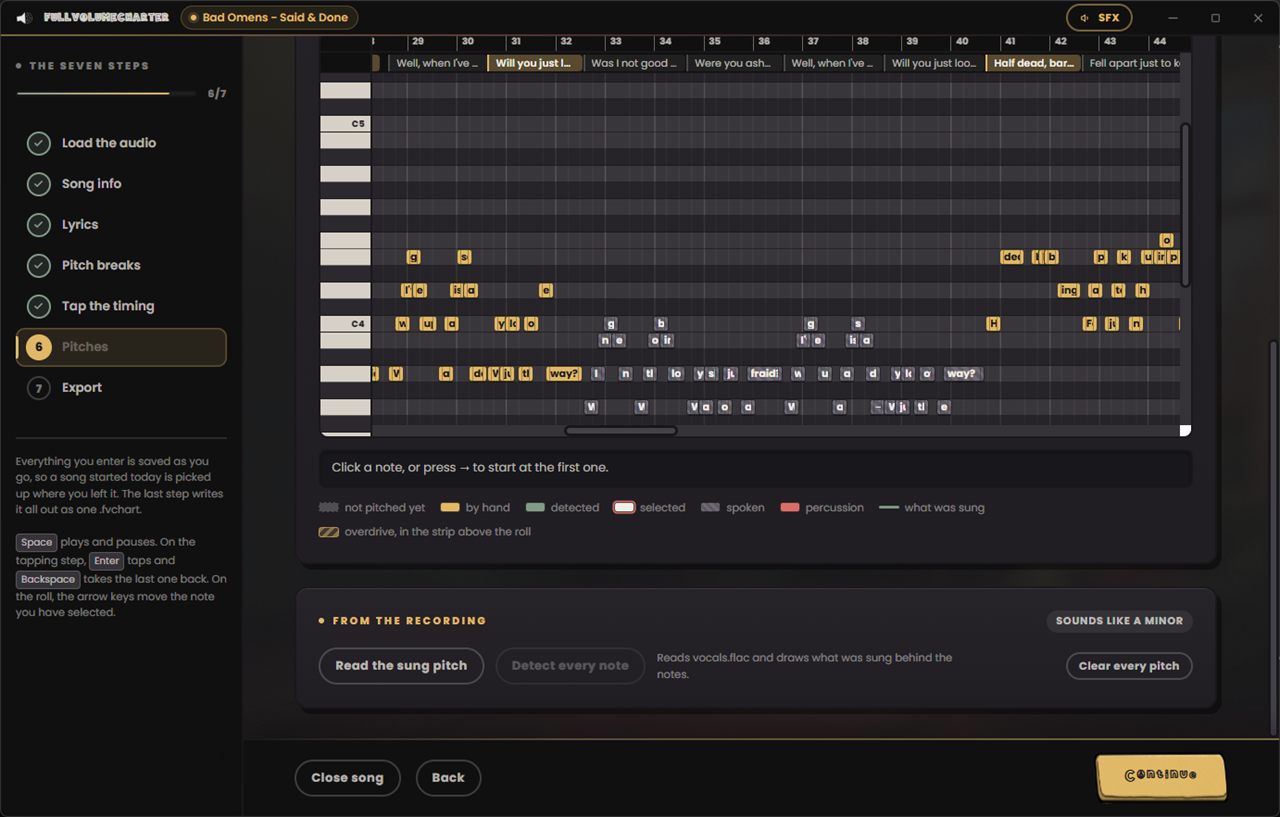Click the 'spoken' legend text
The image size is (1280, 817).
pyautogui.click(x=745, y=508)
